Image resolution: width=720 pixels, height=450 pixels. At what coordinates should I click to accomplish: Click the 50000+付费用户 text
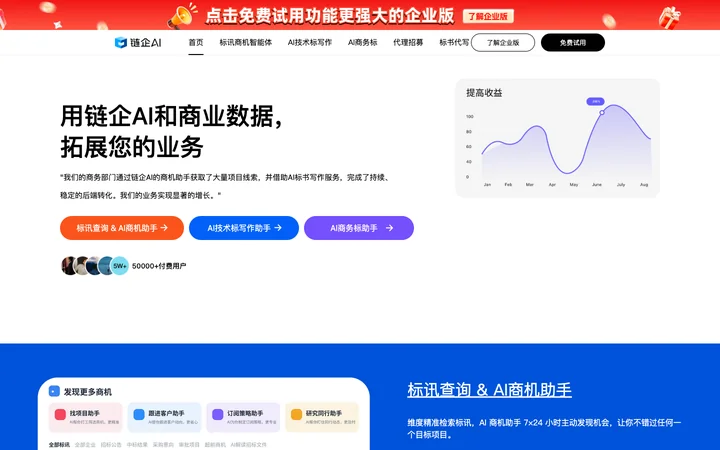click(159, 266)
